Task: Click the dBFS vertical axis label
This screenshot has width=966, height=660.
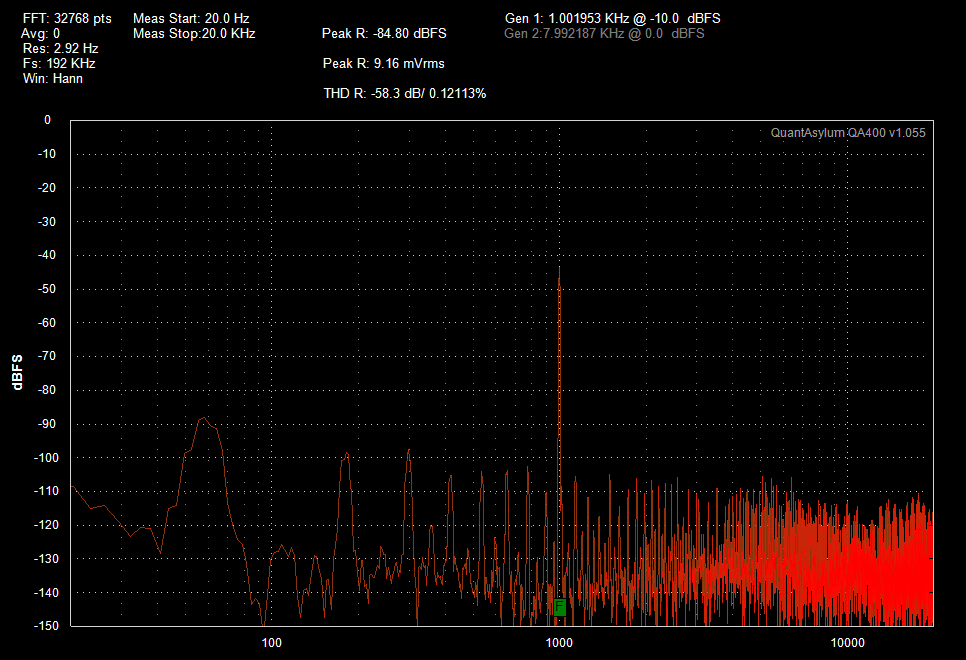Action: tap(17, 372)
